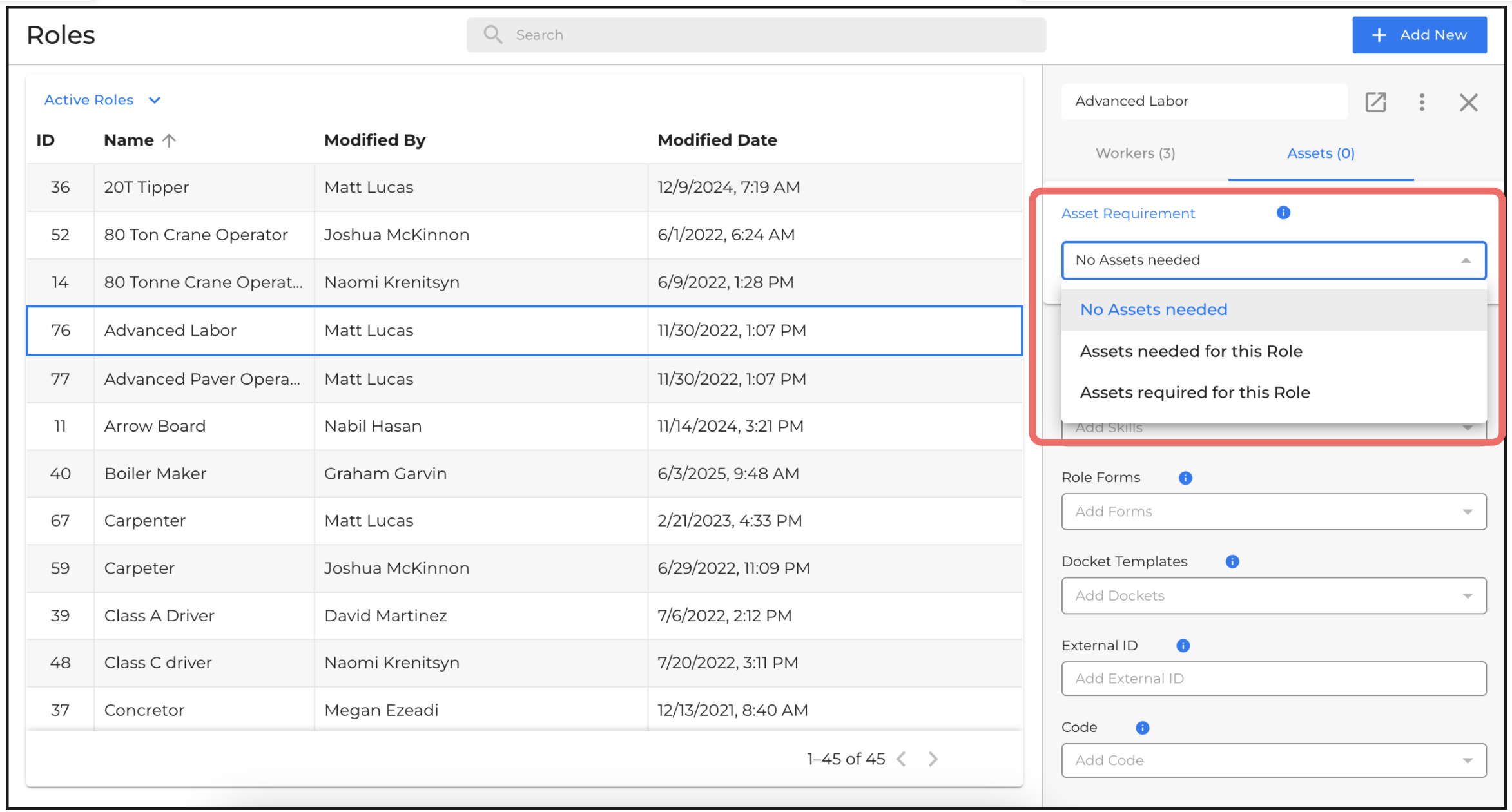This screenshot has height=812, width=1512.
Task: Click the Add External ID field
Action: pos(1274,678)
